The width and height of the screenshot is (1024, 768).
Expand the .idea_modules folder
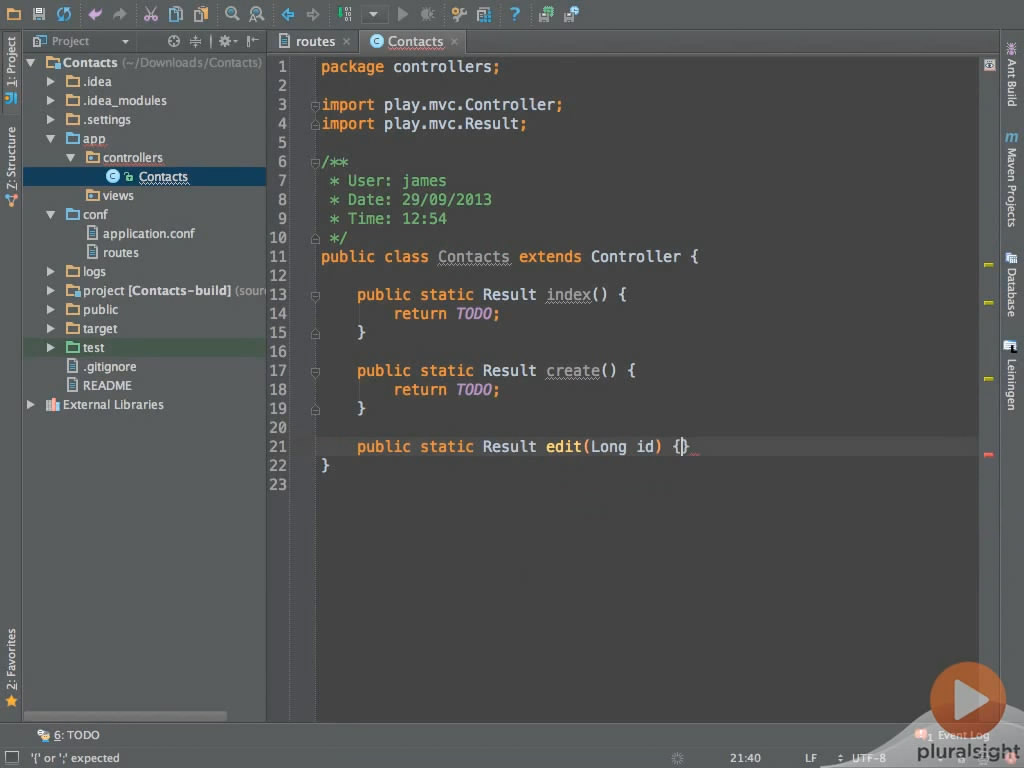[x=50, y=101]
